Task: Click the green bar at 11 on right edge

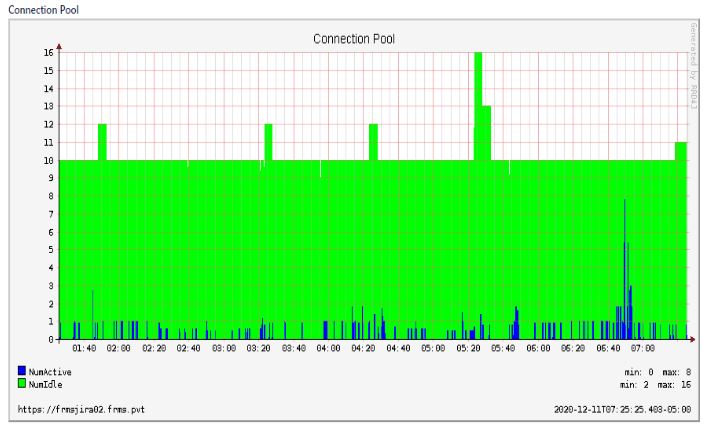Action: click(681, 151)
